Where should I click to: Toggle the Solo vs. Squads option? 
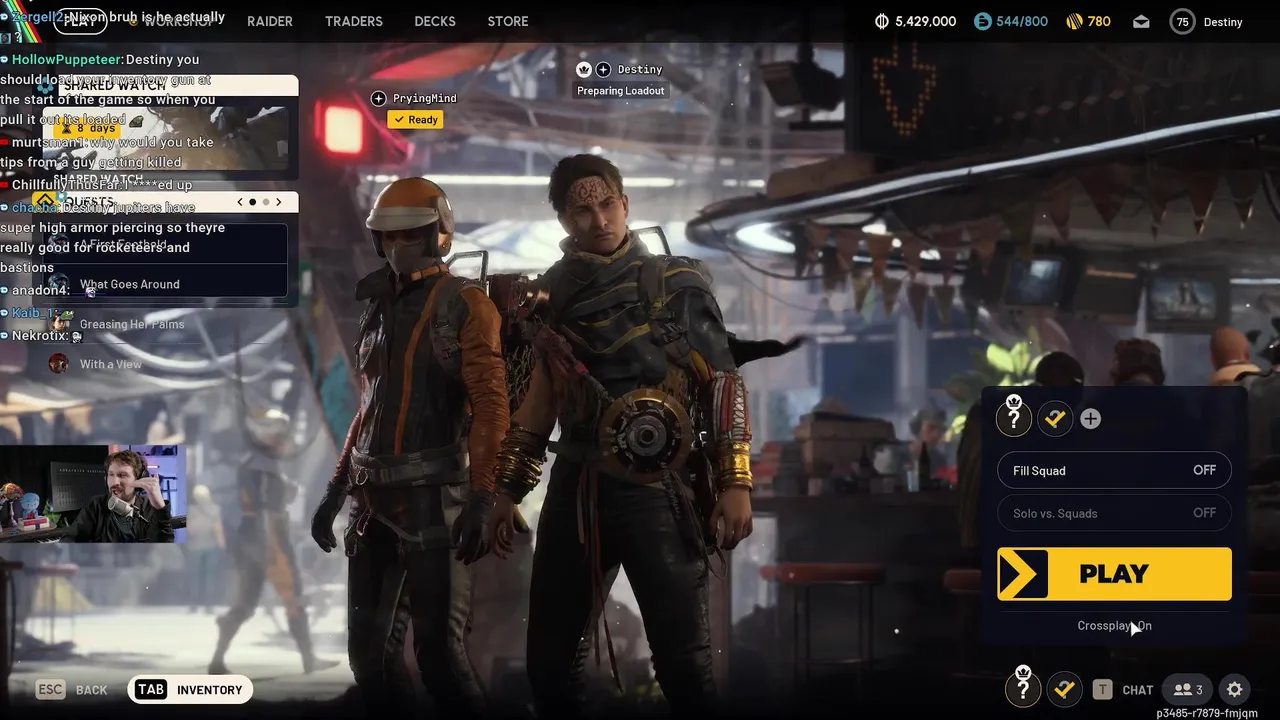pyautogui.click(x=1114, y=513)
